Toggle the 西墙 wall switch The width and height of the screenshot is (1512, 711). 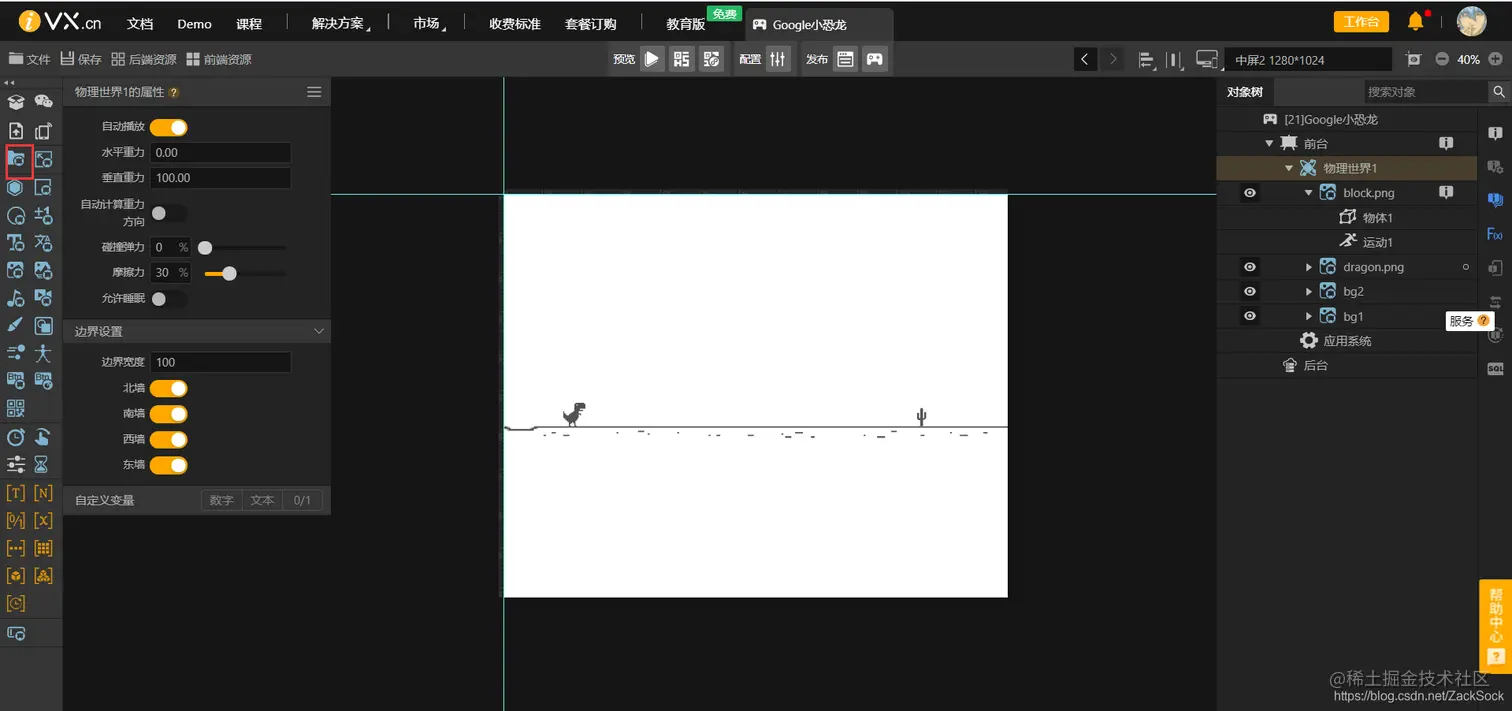click(169, 439)
